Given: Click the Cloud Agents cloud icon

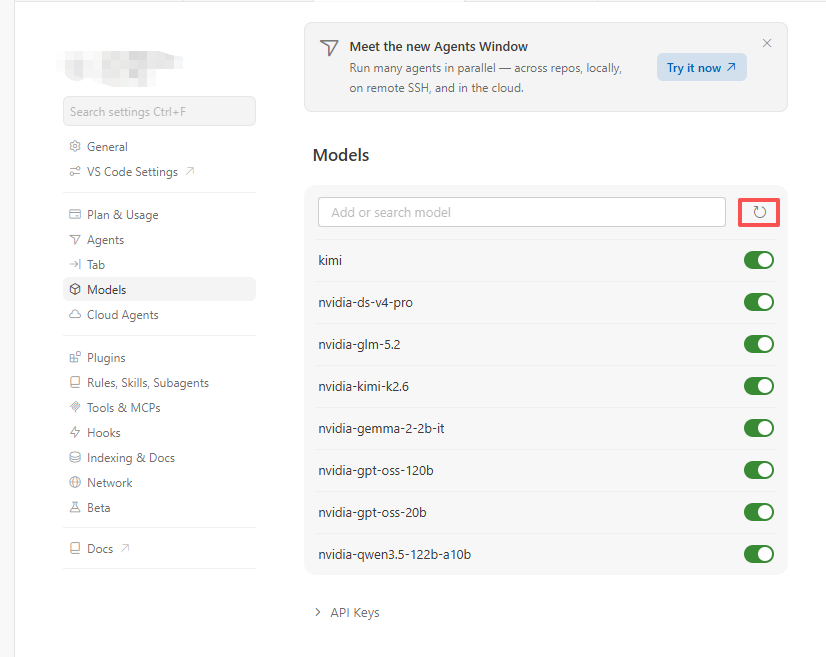Looking at the screenshot, I should click(x=75, y=315).
